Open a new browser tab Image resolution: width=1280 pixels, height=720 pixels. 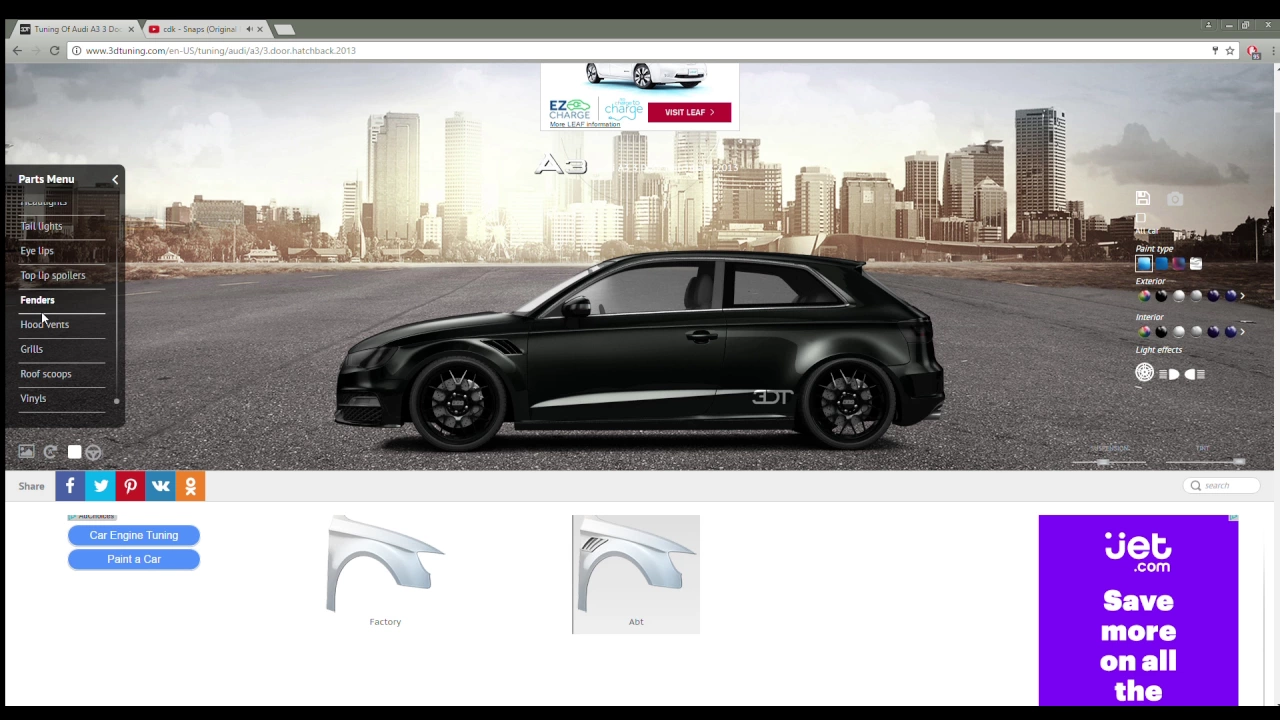pyautogui.click(x=284, y=29)
